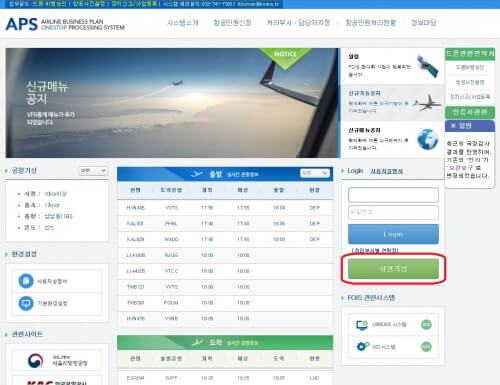Click the gear icon for the second FOIS system
The width and height of the screenshot is (500, 385).
(362, 346)
